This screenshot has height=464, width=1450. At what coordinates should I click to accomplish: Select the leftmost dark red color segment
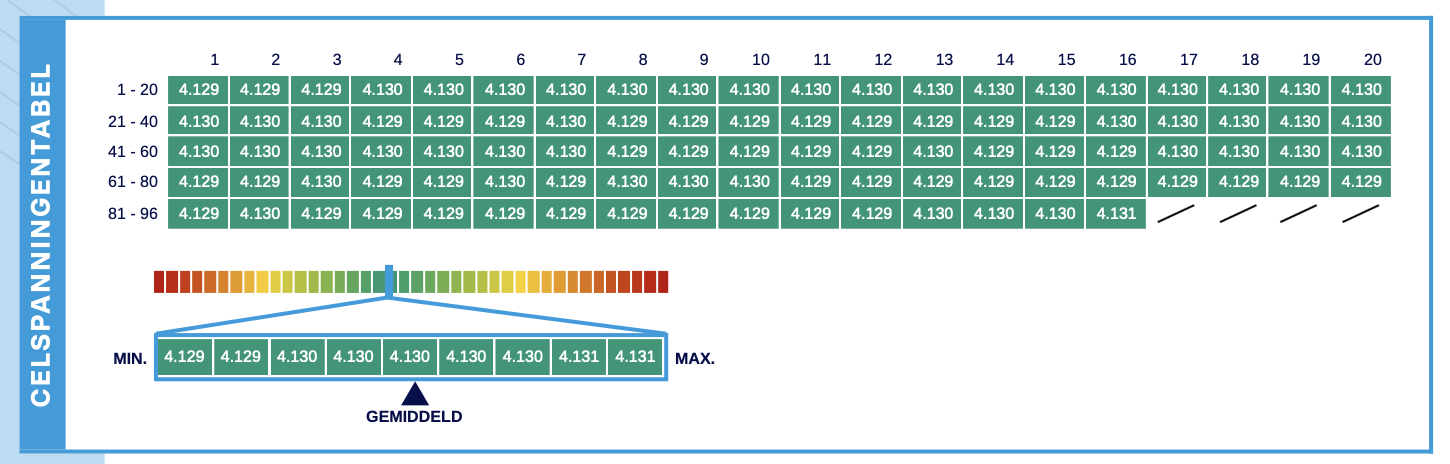159,282
